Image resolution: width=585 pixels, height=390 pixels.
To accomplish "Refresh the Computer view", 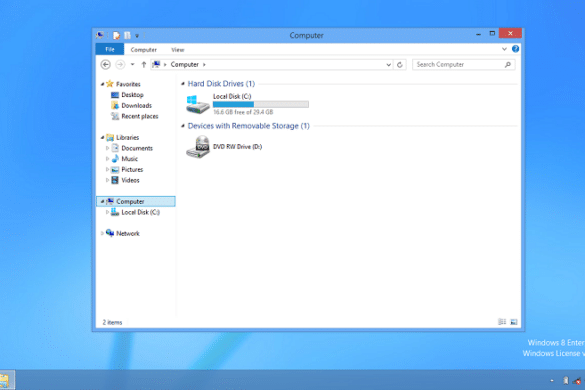I will [400, 65].
